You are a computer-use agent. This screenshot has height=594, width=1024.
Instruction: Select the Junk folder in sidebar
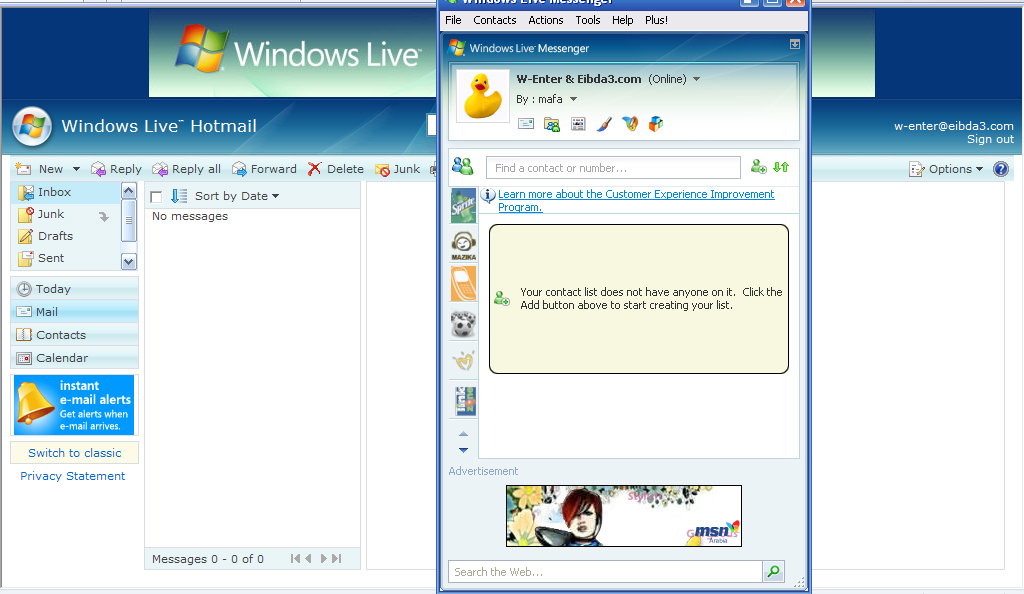coord(65,214)
